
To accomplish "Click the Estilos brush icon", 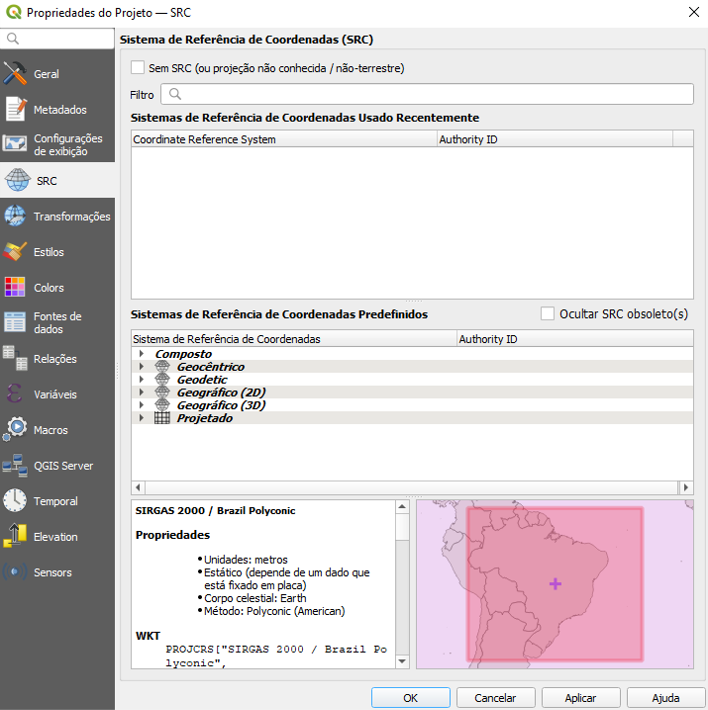I will tap(16, 252).
